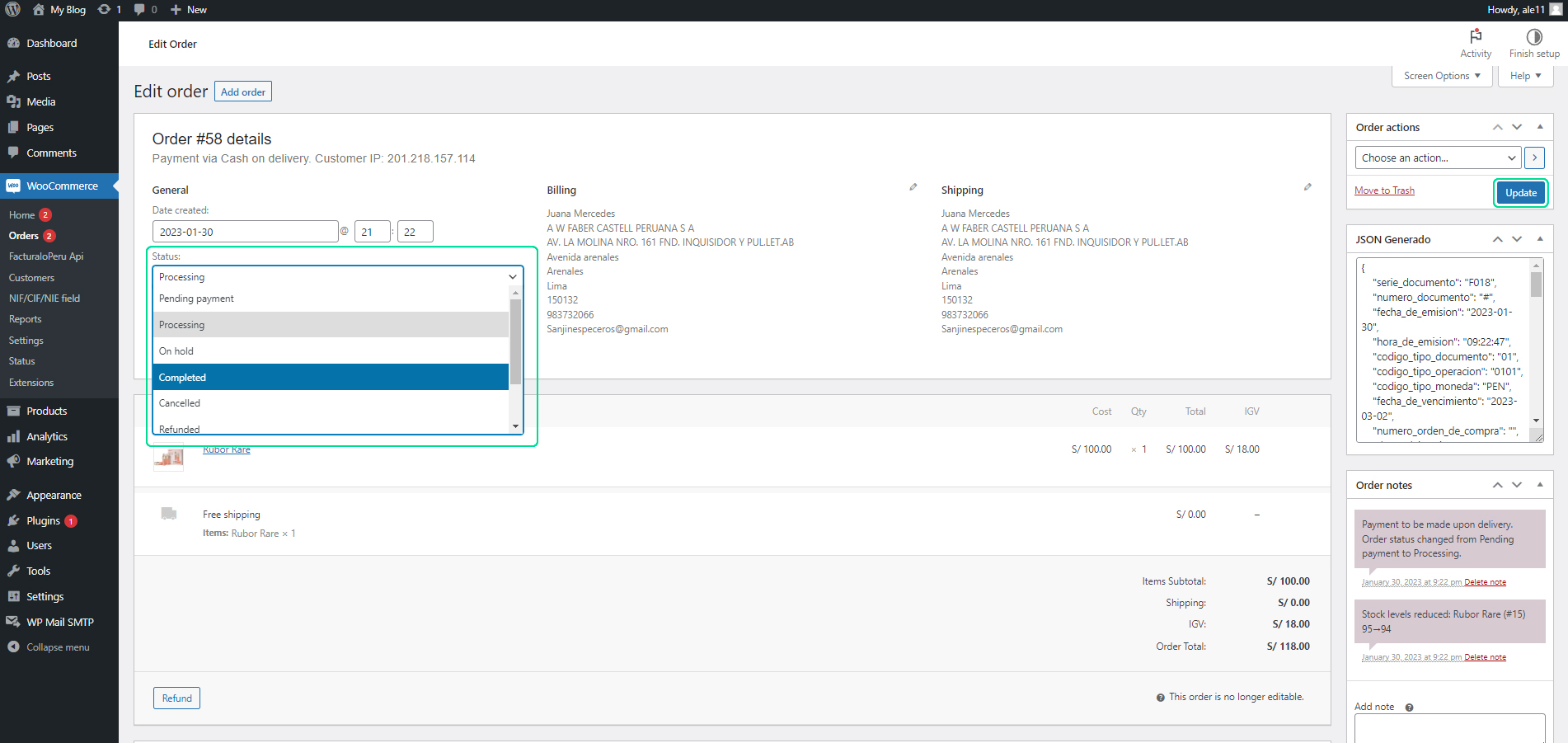This screenshot has height=743, width=1568.
Task: Open the comments bubble in admin bar
Action: (x=140, y=10)
